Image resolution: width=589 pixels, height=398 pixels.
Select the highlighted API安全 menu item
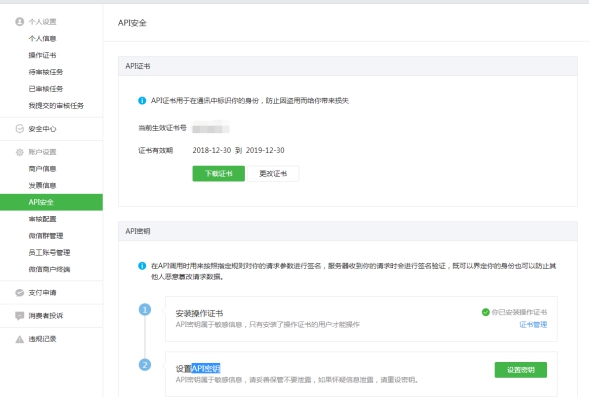[51, 202]
